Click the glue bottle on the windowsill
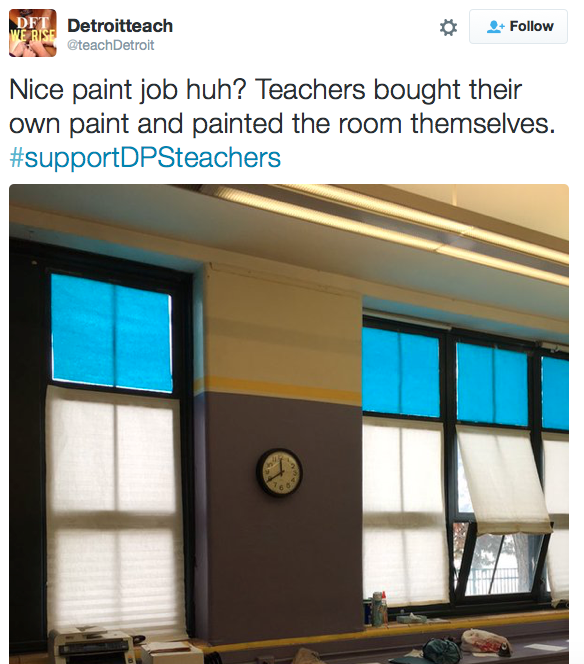This screenshot has width=584, height=664. (x=379, y=609)
